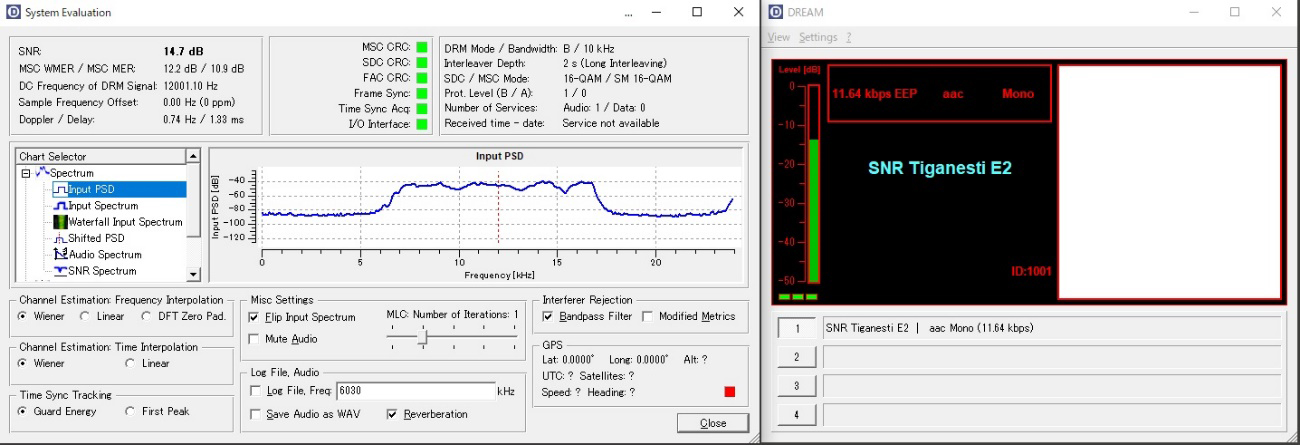Image resolution: width=1300 pixels, height=445 pixels.
Task: Click the SDC CRC green status indicator
Action: coord(422,62)
